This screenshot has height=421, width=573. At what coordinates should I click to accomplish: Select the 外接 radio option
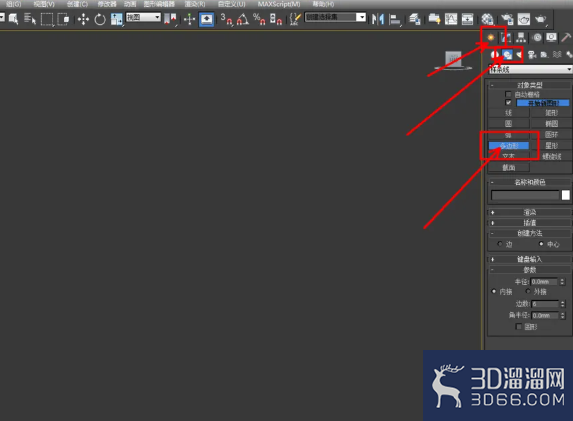click(528, 291)
